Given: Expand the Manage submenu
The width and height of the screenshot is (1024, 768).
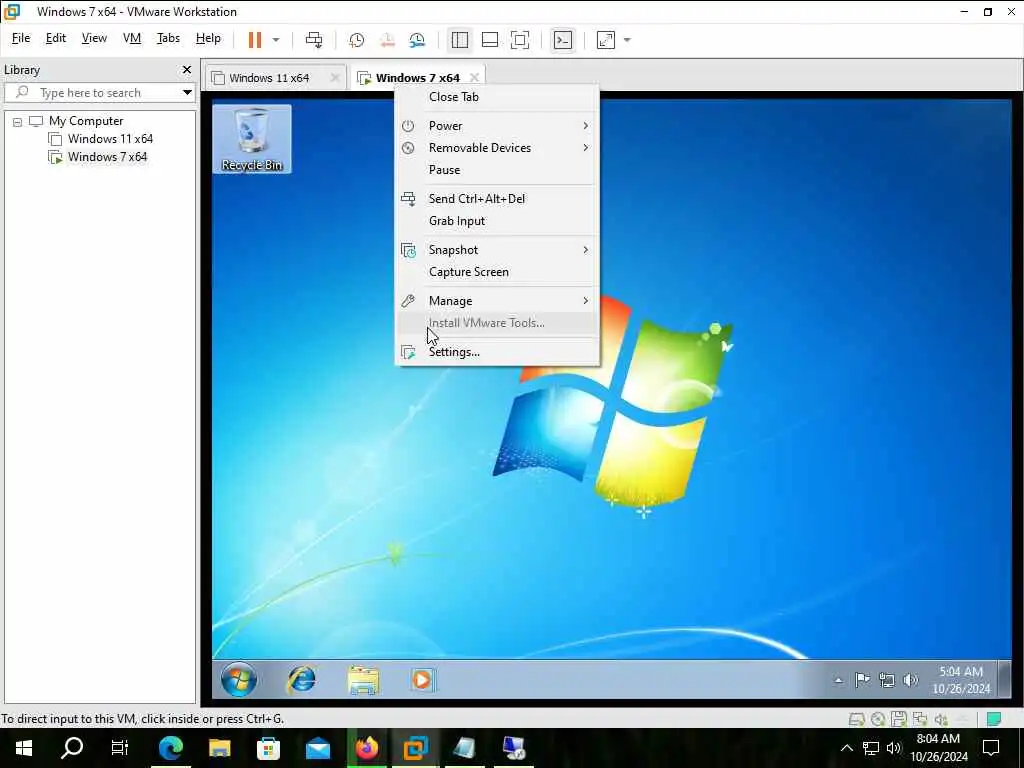Looking at the screenshot, I should coord(498,300).
